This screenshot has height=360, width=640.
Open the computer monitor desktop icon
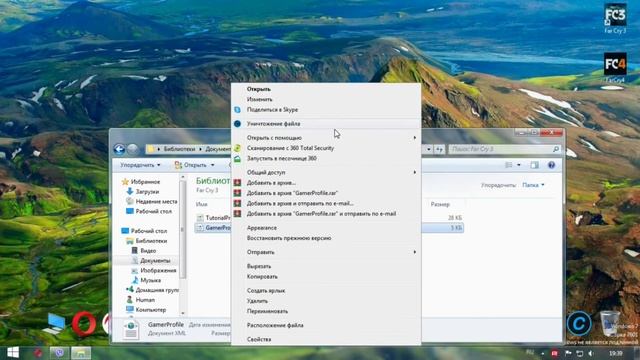pyautogui.click(x=54, y=324)
